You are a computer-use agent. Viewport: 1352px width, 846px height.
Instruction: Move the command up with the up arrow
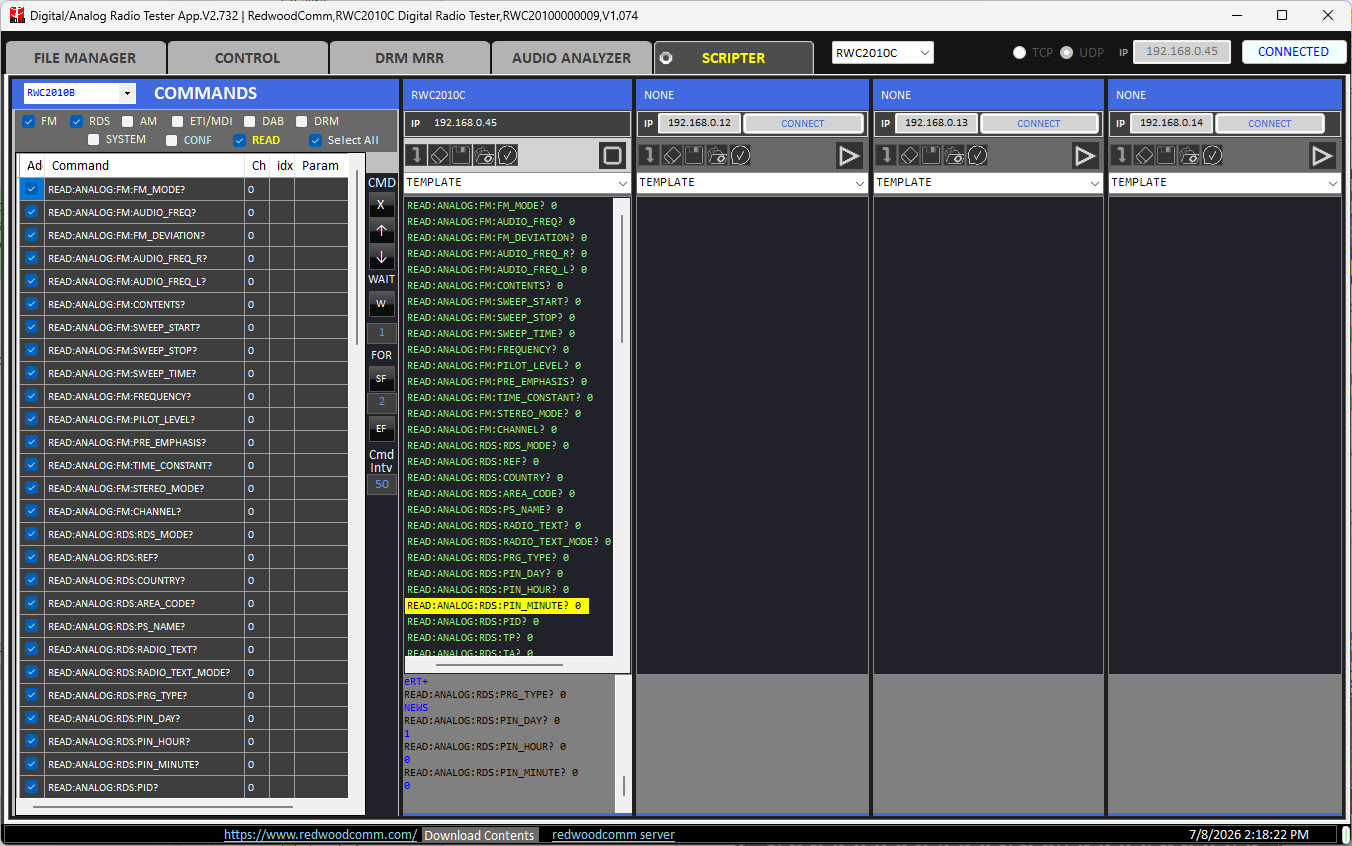[381, 231]
